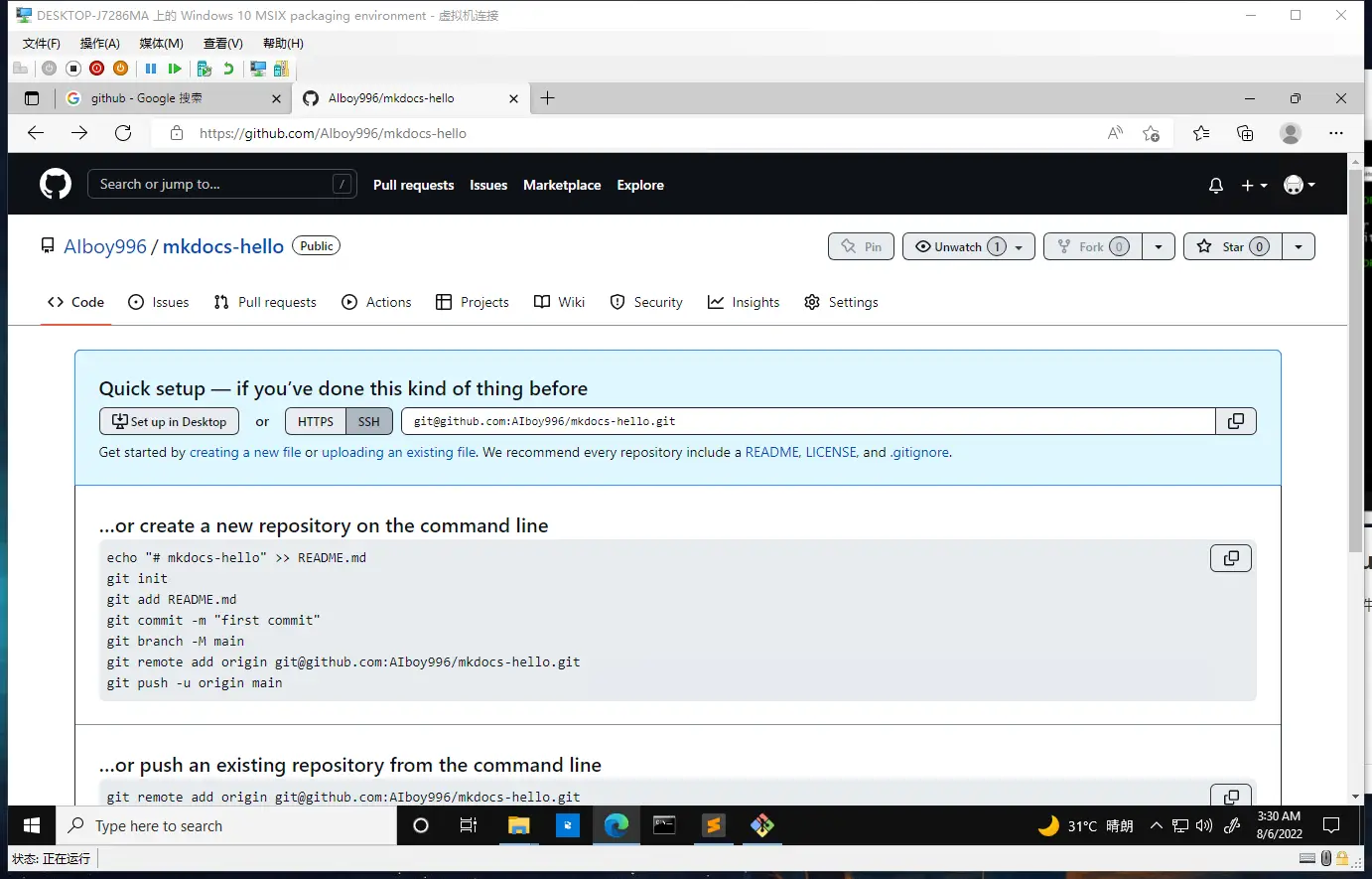The width and height of the screenshot is (1372, 879).
Task: Open the repository Settings tab
Action: coord(841,302)
